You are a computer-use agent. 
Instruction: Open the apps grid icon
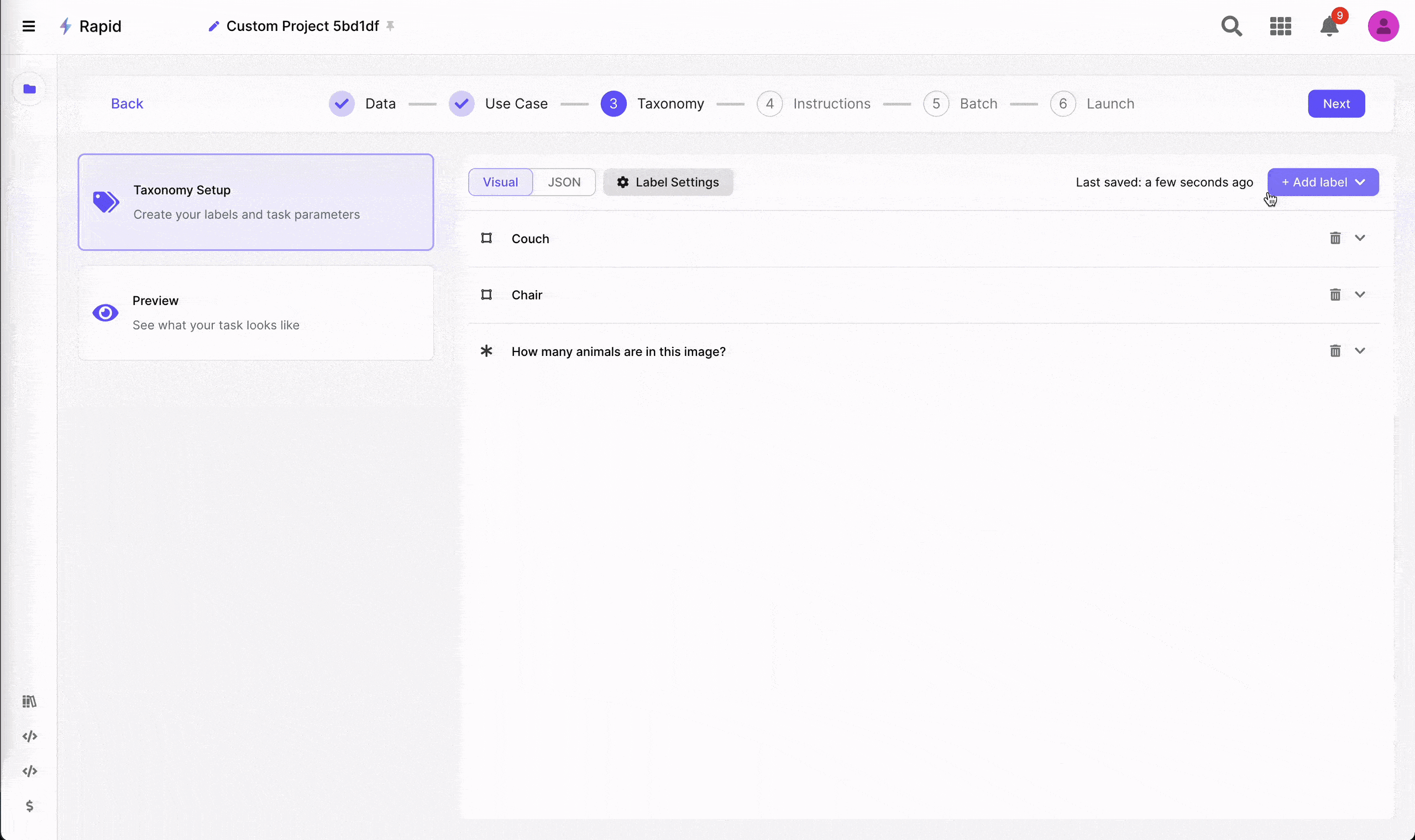pyautogui.click(x=1280, y=26)
